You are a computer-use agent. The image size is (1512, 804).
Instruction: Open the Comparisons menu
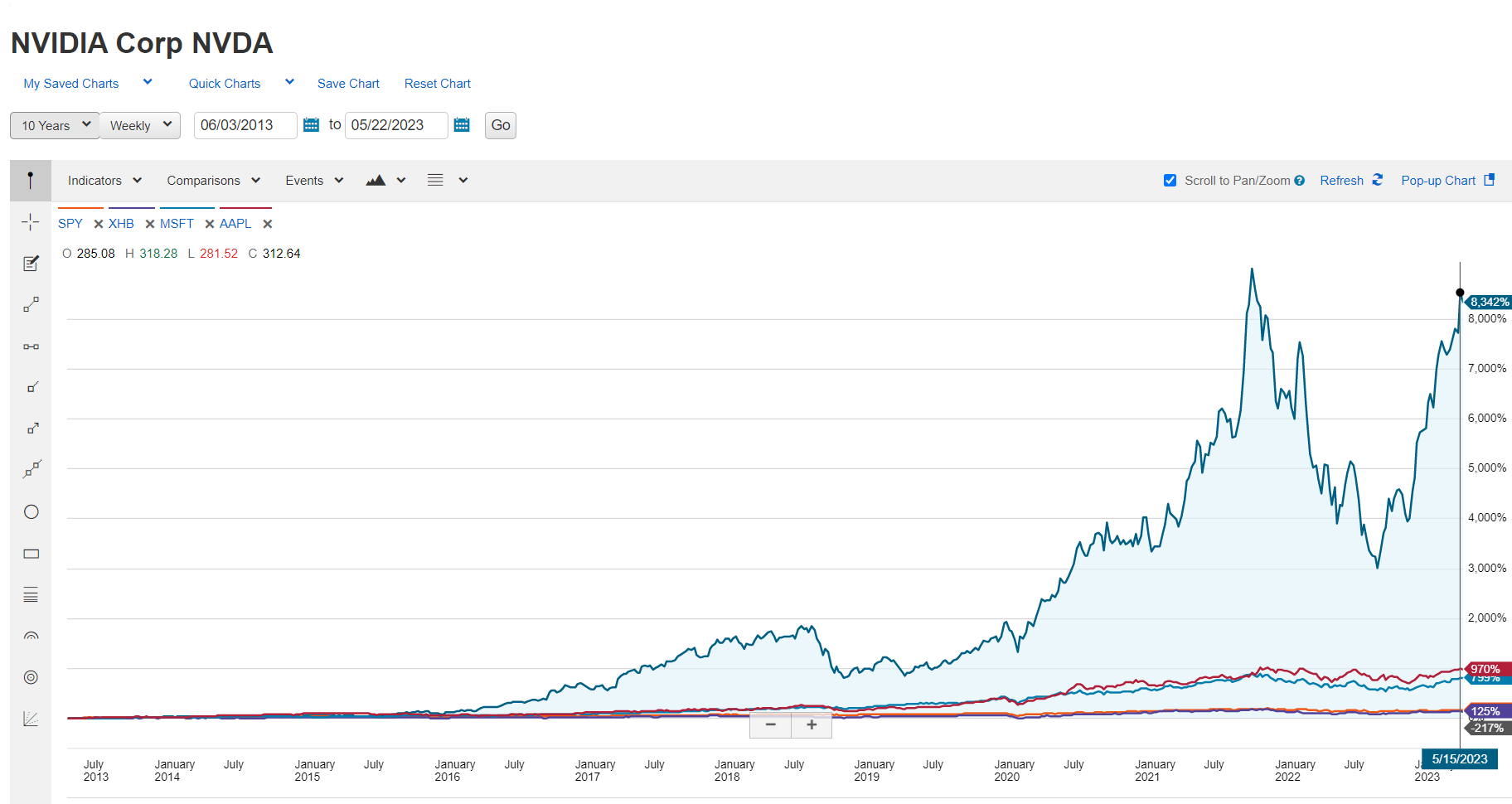pyautogui.click(x=214, y=181)
